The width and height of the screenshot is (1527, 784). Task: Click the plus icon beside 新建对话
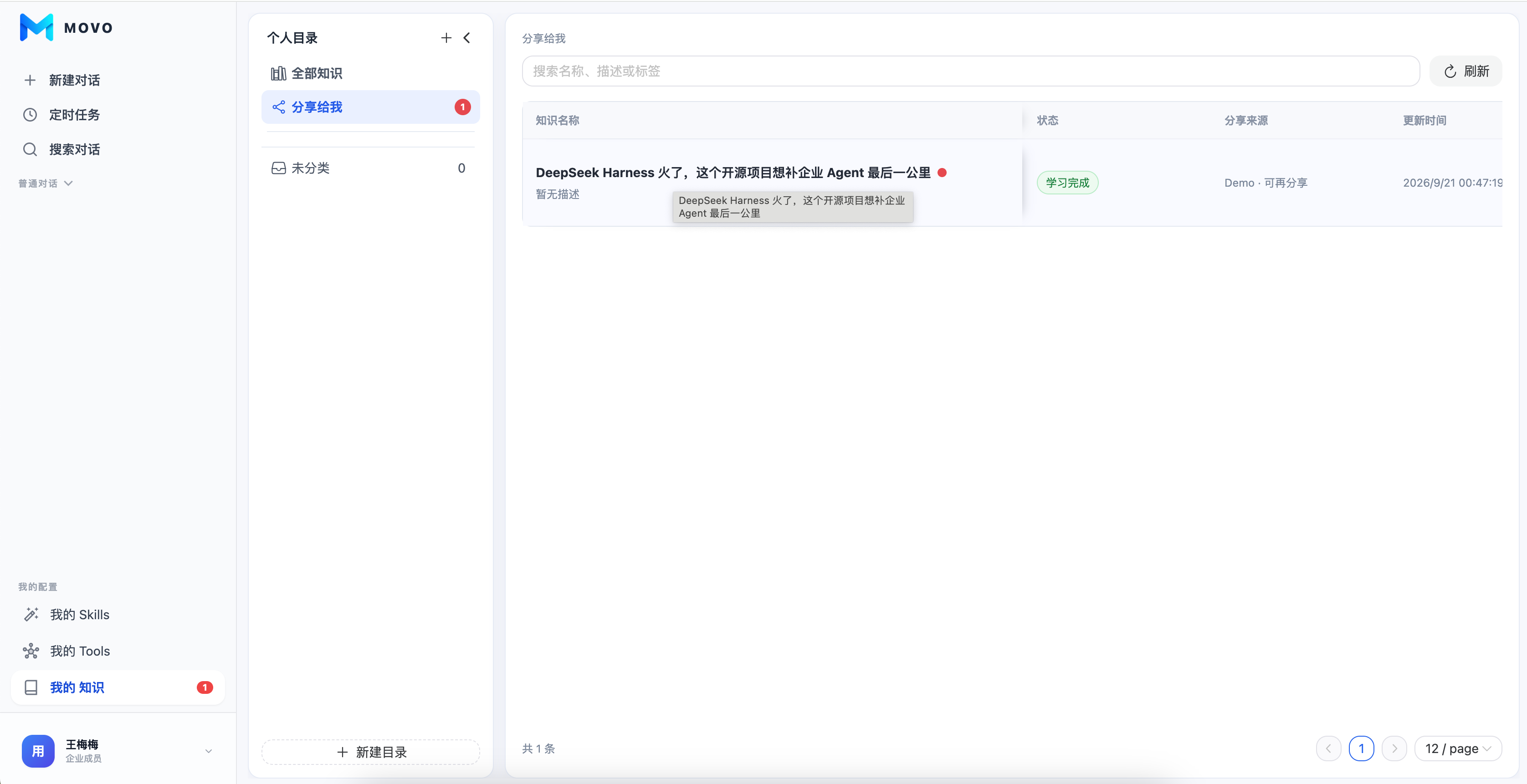click(x=30, y=80)
